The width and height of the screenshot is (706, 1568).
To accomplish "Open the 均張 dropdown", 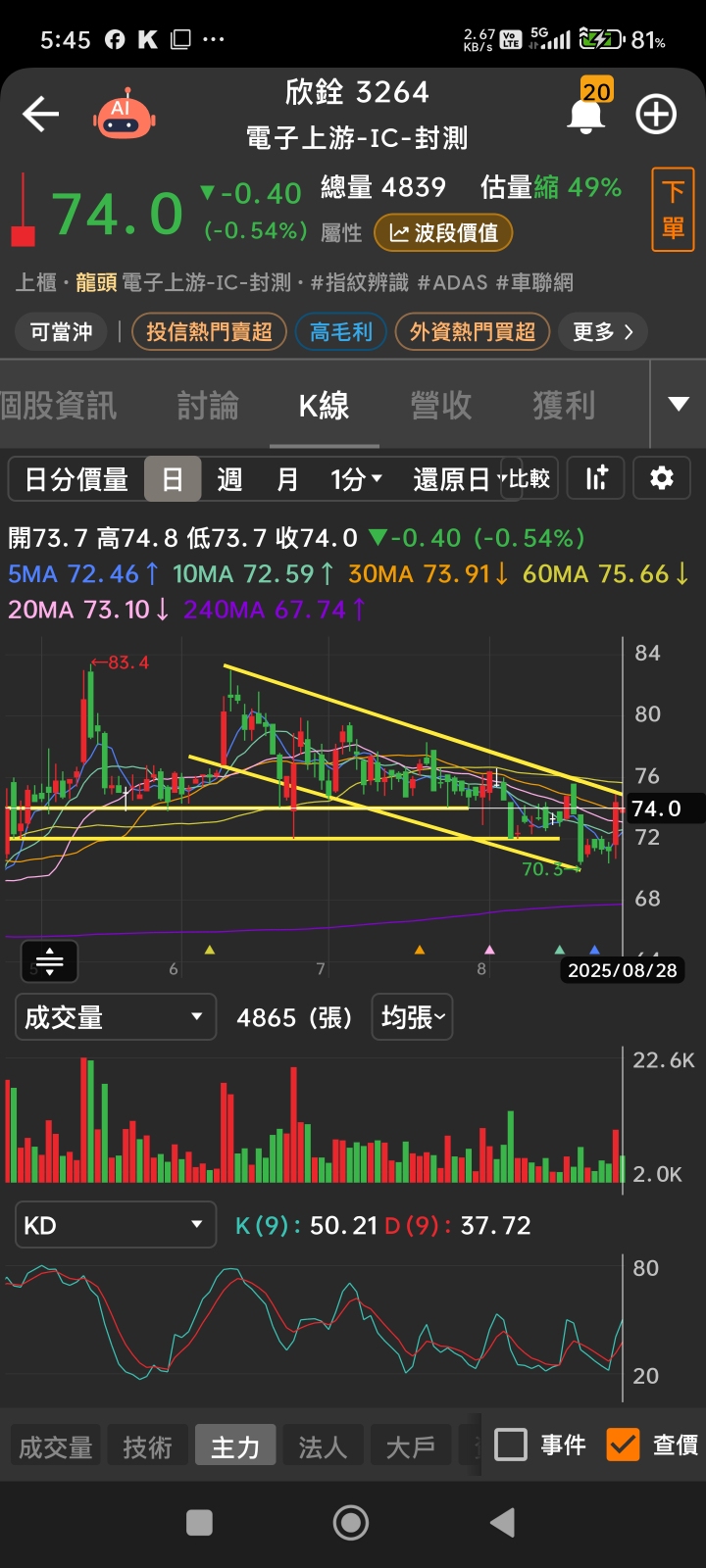I will click(x=413, y=1017).
